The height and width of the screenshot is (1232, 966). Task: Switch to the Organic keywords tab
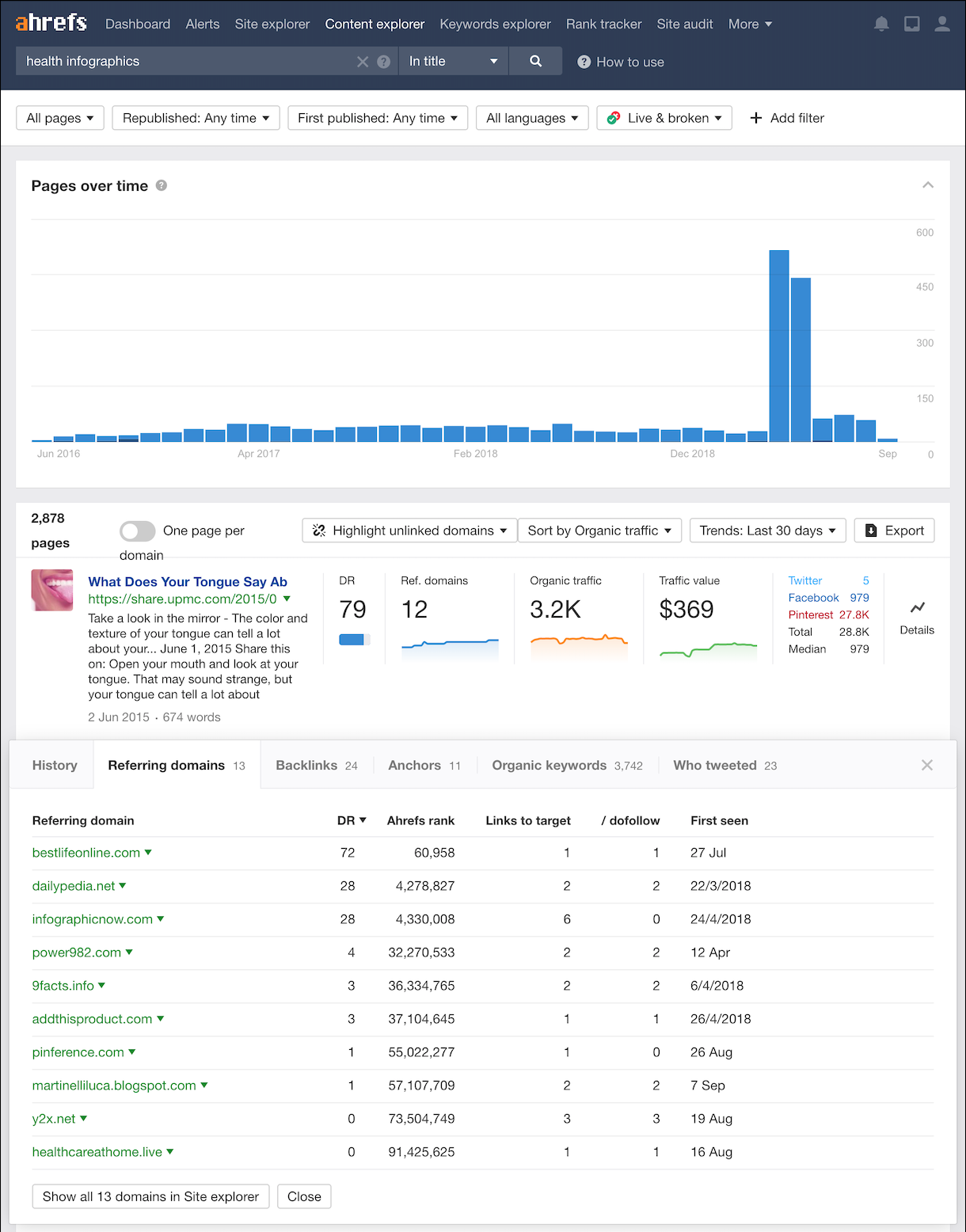(x=567, y=765)
